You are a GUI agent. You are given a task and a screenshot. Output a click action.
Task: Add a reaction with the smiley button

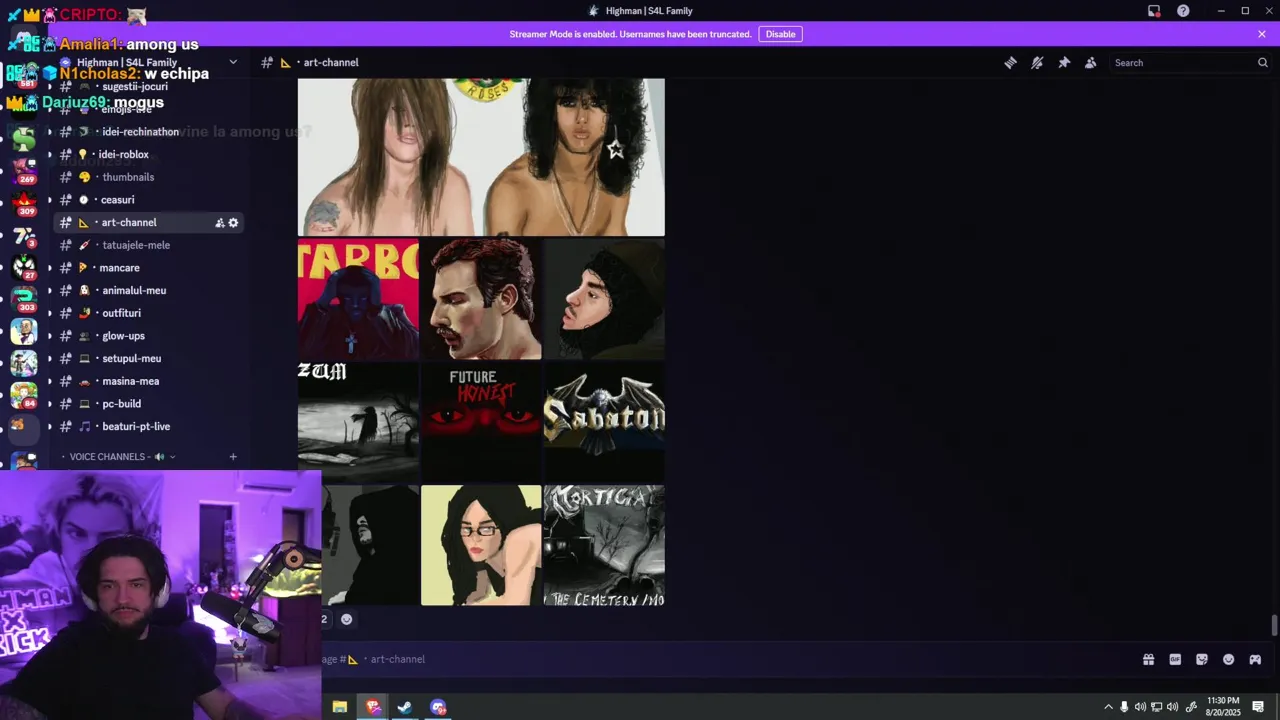pyautogui.click(x=346, y=619)
